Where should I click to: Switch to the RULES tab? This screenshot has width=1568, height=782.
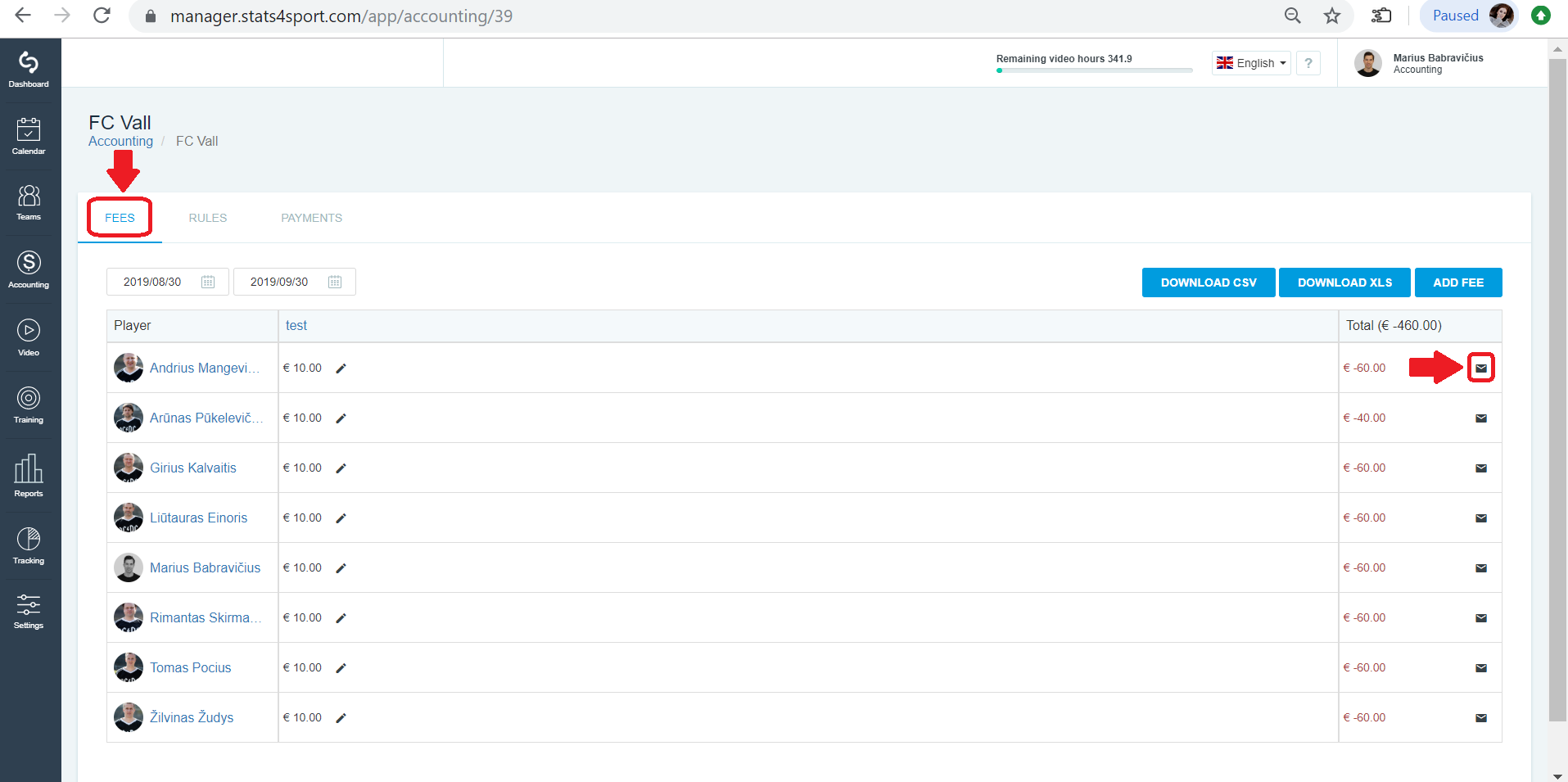point(208,218)
